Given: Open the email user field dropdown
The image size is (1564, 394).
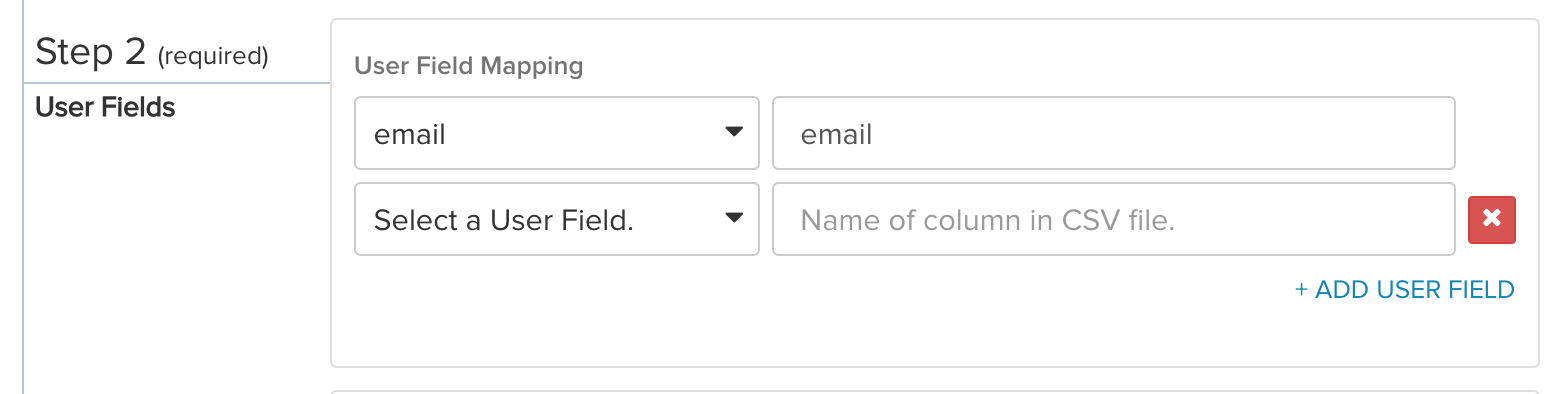Looking at the screenshot, I should click(557, 133).
